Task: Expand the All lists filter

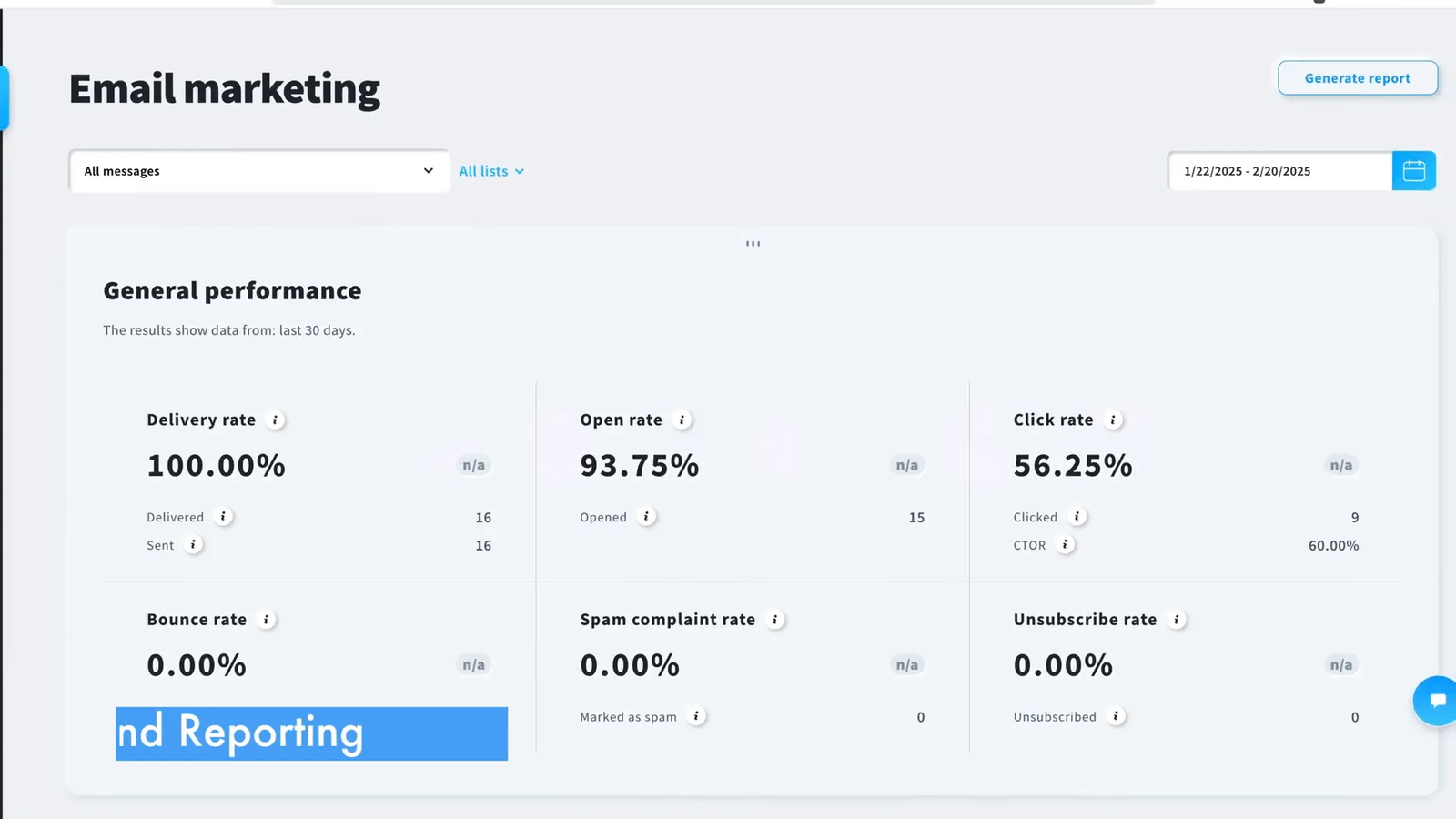Action: pos(491,171)
